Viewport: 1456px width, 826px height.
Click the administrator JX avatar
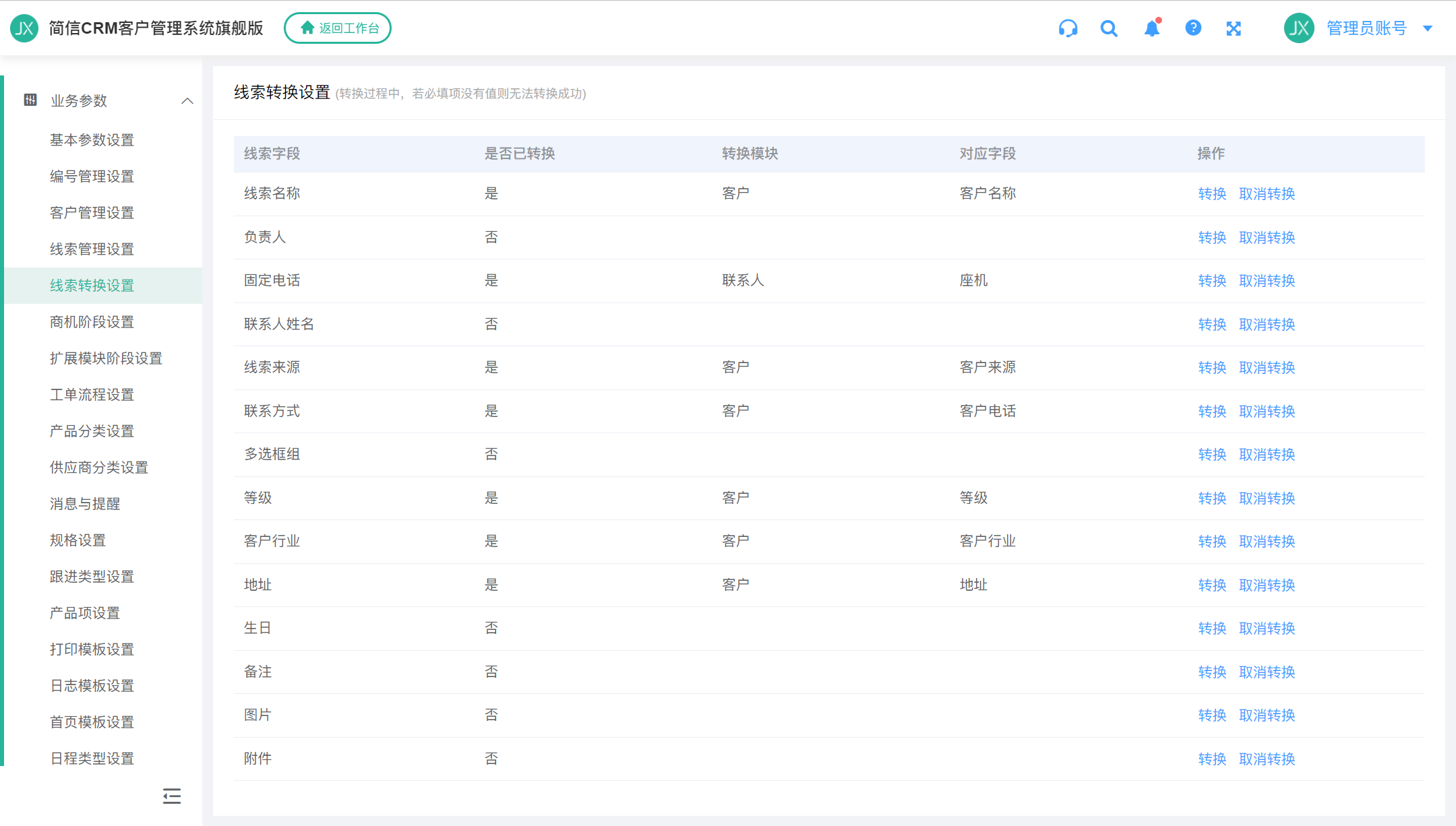pos(1299,28)
